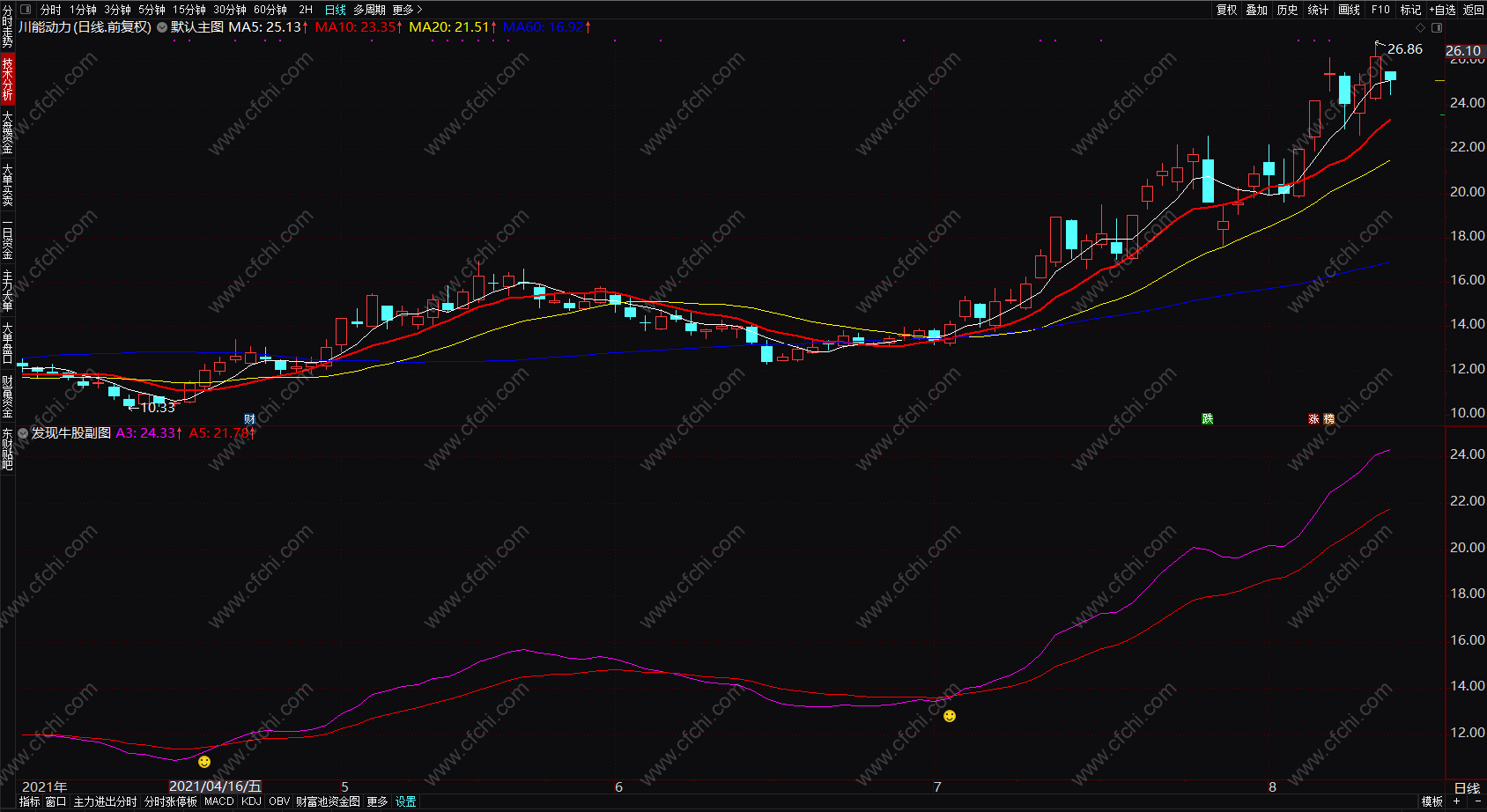
Task: Select 主力进出分时 indicator
Action: pyautogui.click(x=106, y=802)
